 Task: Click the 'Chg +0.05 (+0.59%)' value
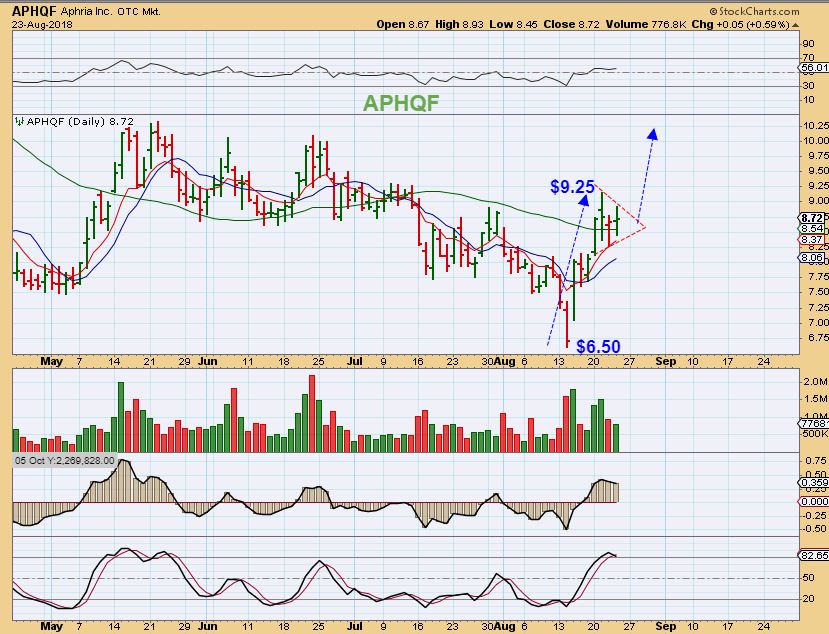[740, 24]
